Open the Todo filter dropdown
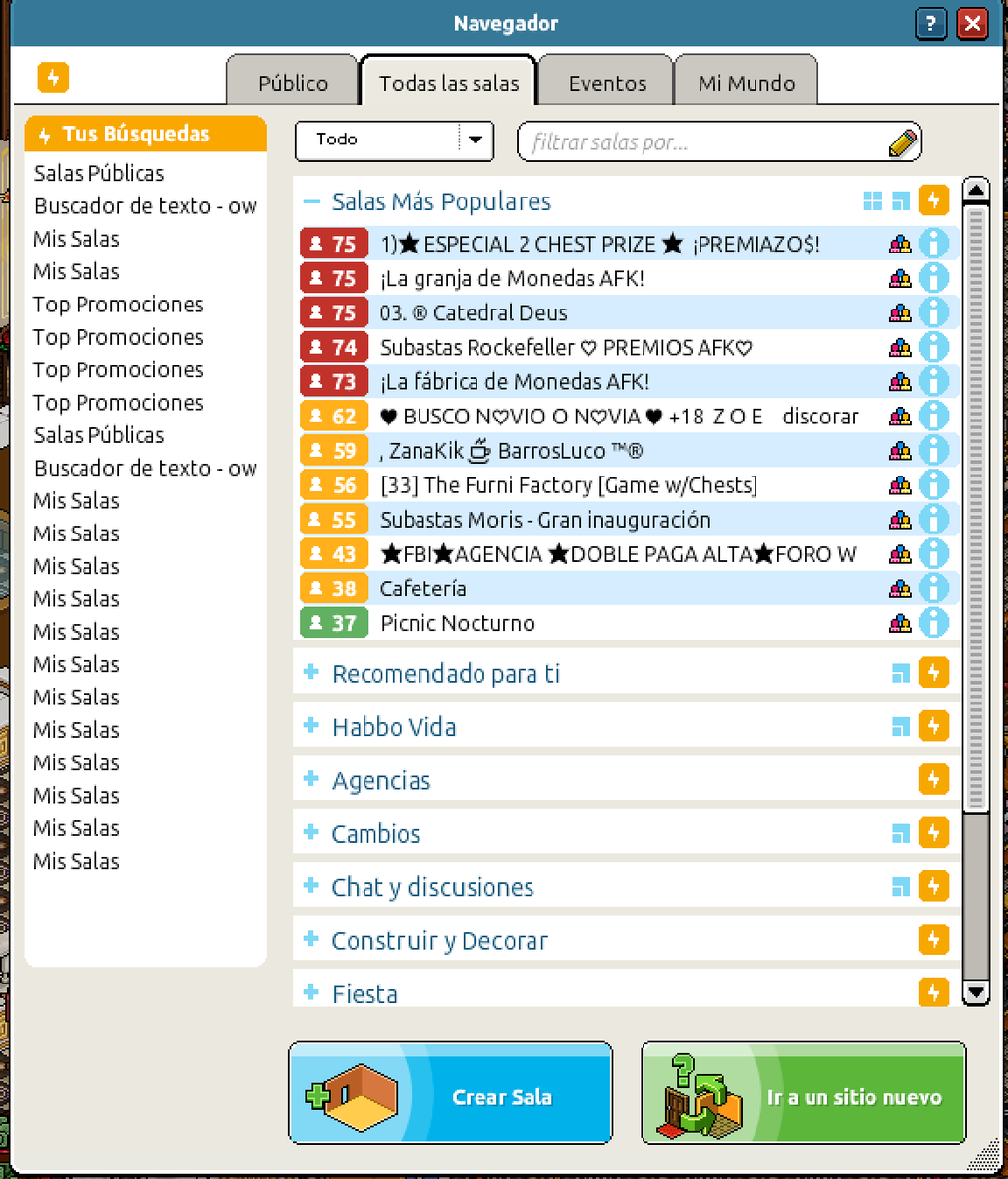 click(x=394, y=140)
